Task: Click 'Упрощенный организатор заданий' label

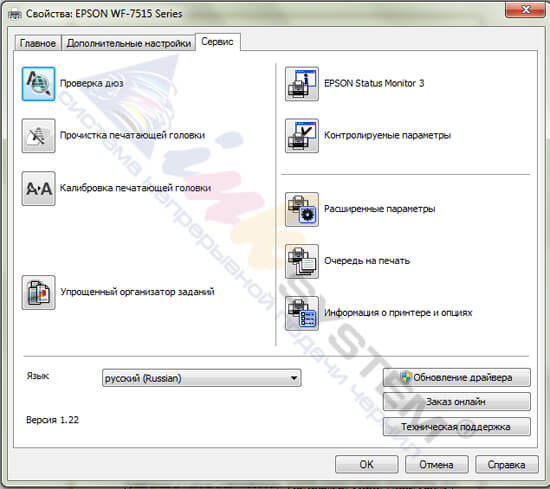Action: click(x=137, y=292)
